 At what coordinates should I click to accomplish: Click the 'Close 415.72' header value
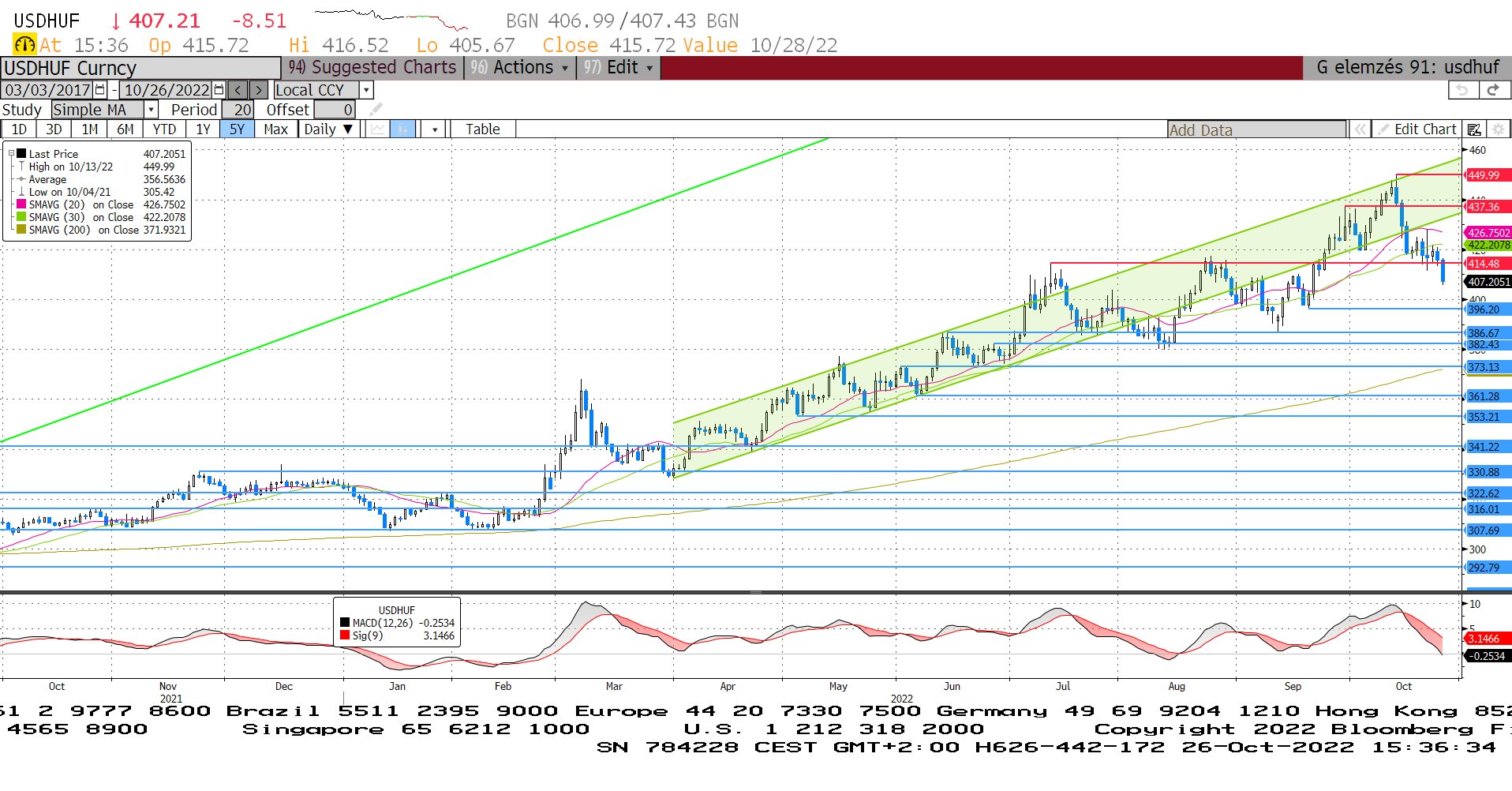point(610,45)
